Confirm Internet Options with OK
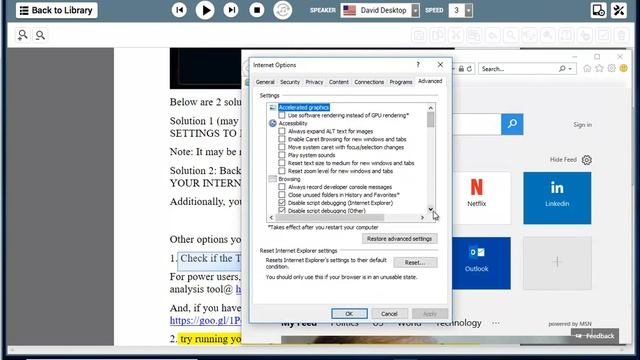 click(349, 313)
